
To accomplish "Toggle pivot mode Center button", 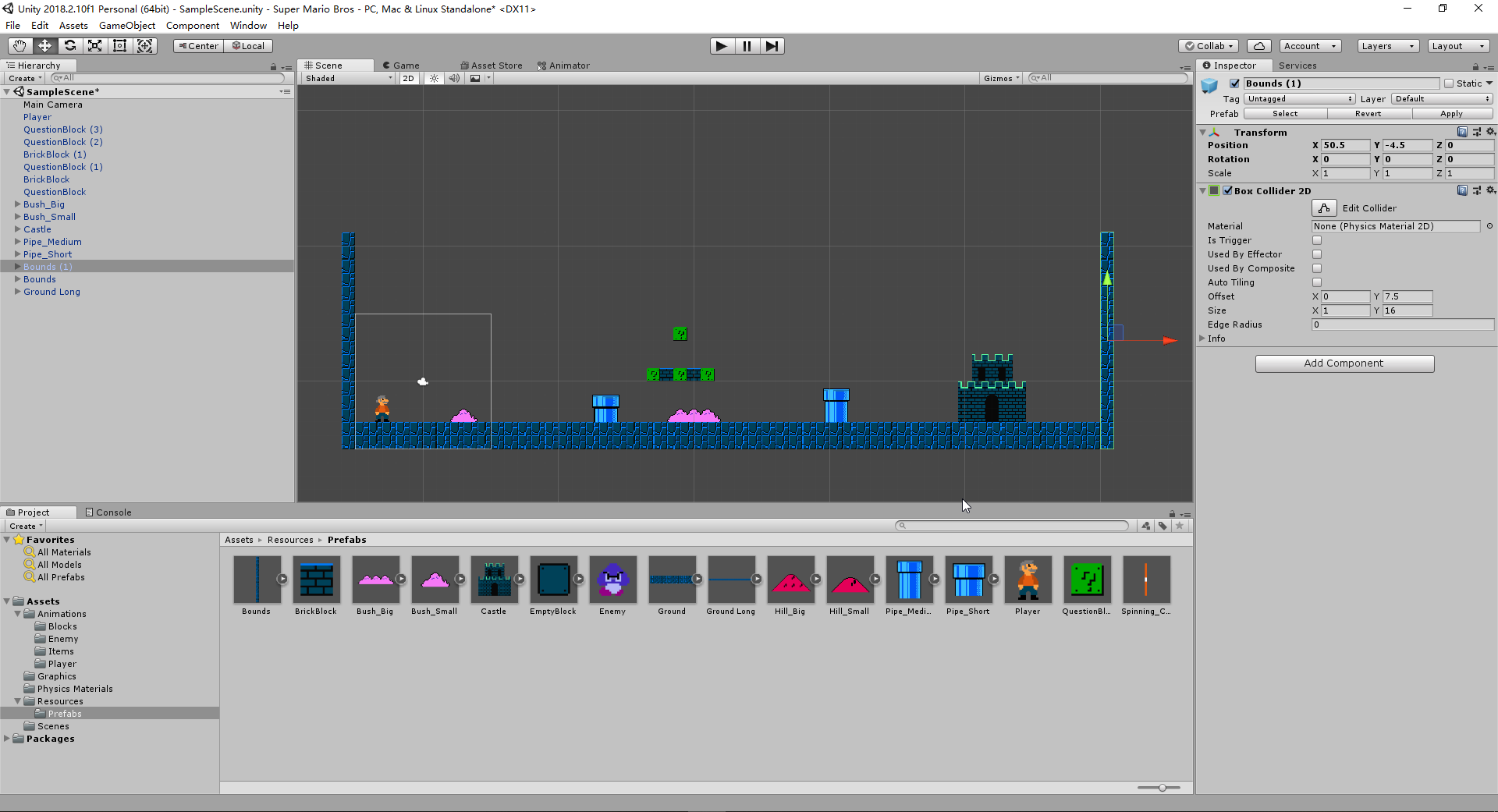I will (x=199, y=46).
